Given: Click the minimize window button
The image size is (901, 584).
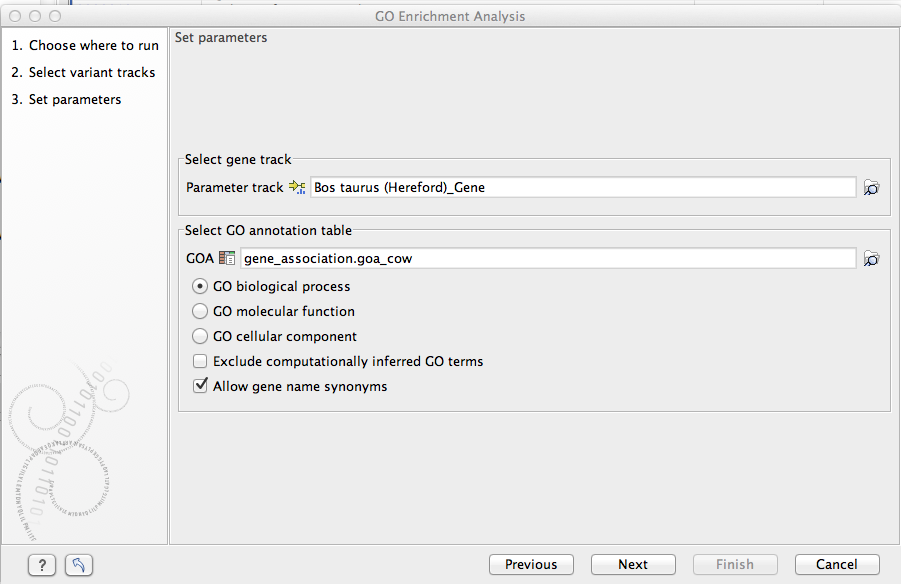Looking at the screenshot, I should coord(34,17).
